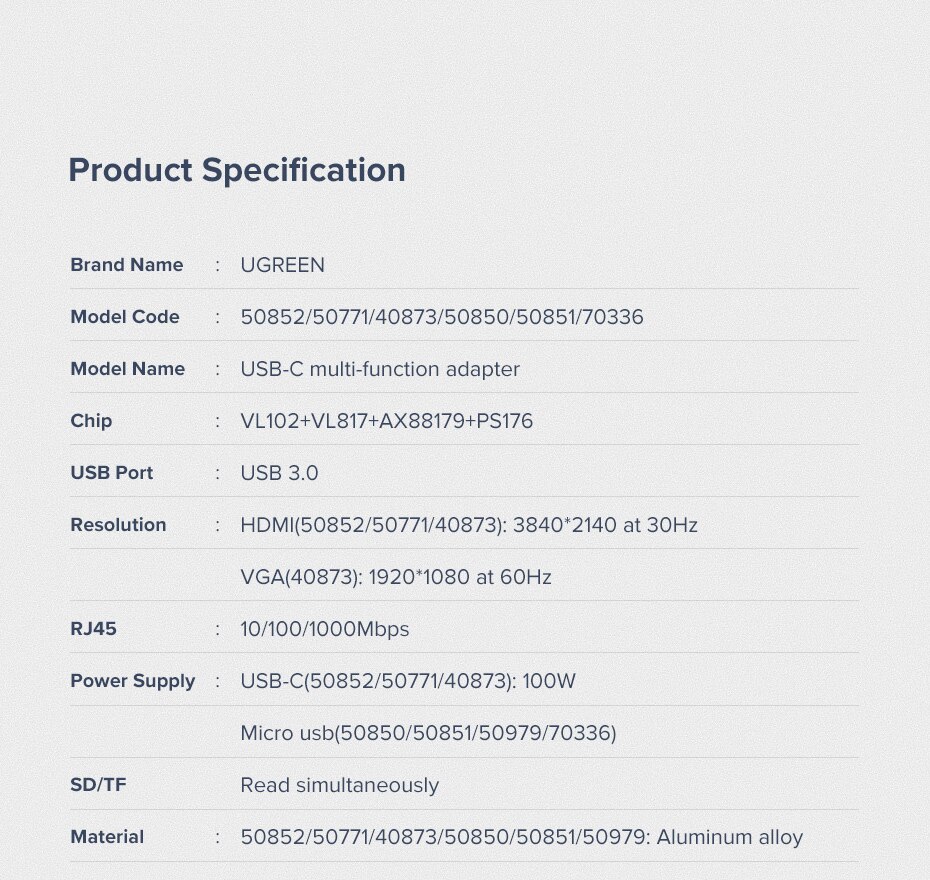Viewport: 930px width, 880px height.
Task: Click the Model Code label
Action: pyautogui.click(x=125, y=317)
